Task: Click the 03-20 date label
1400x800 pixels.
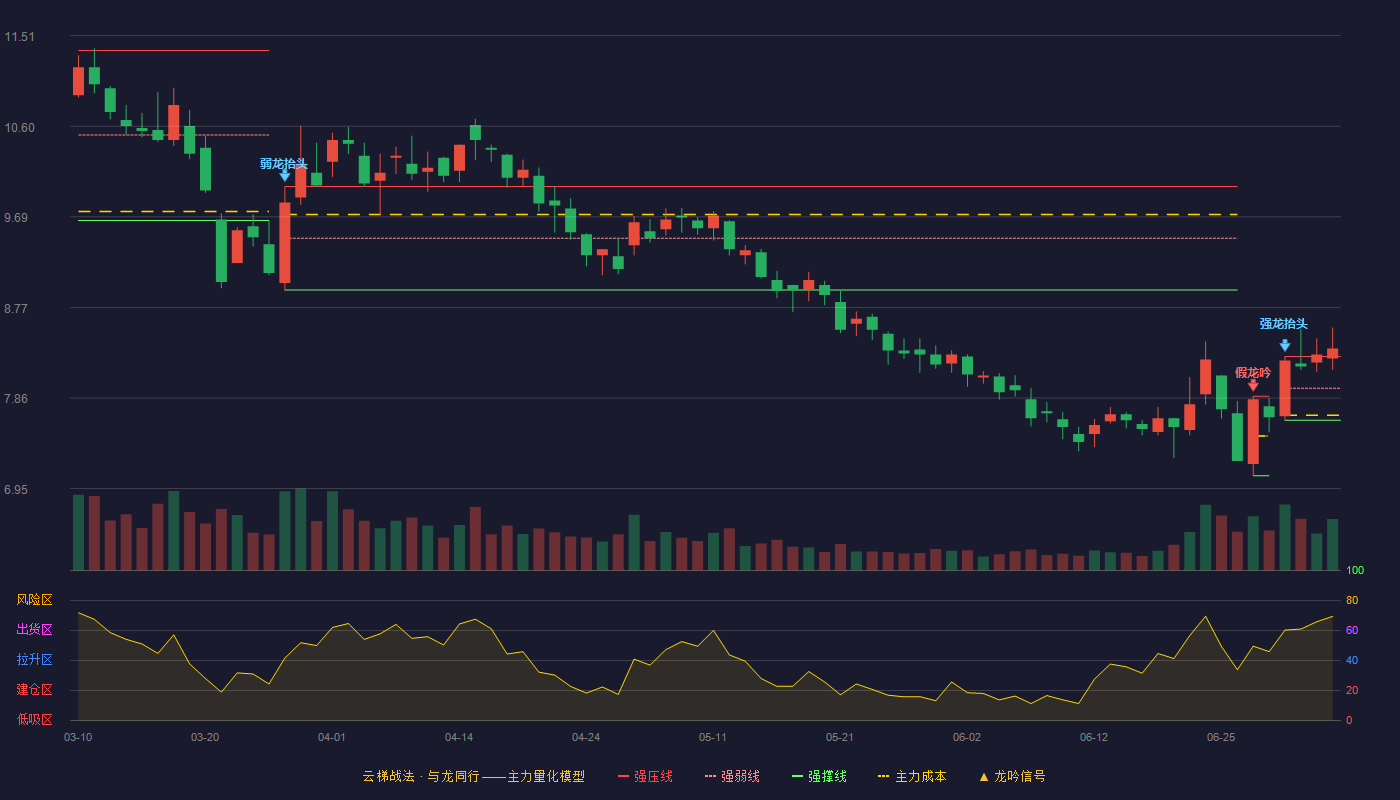Action: point(205,737)
